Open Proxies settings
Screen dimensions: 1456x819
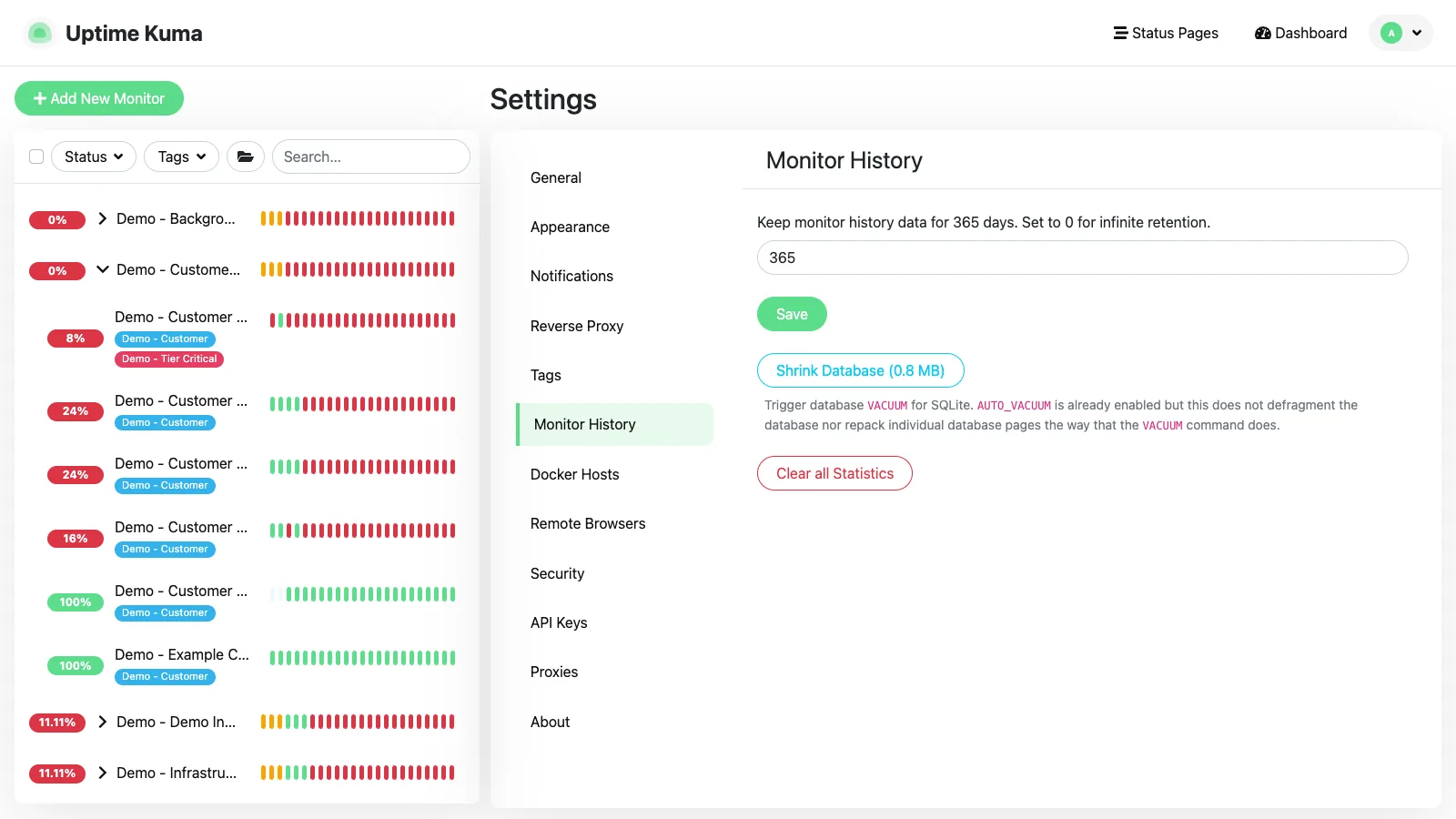[x=614, y=672]
